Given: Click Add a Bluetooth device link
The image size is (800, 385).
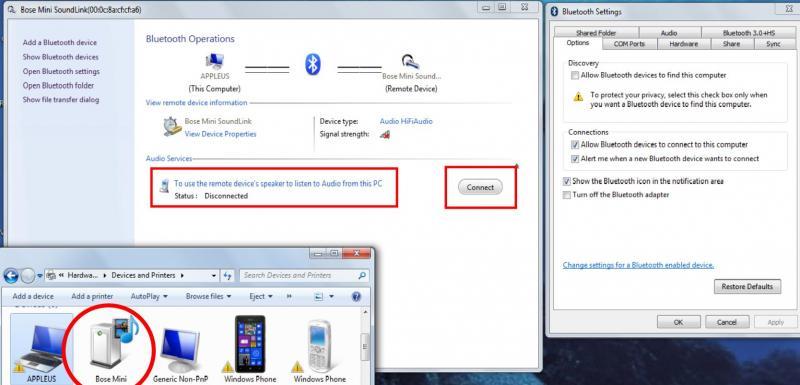Looking at the screenshot, I should pyautogui.click(x=60, y=43).
